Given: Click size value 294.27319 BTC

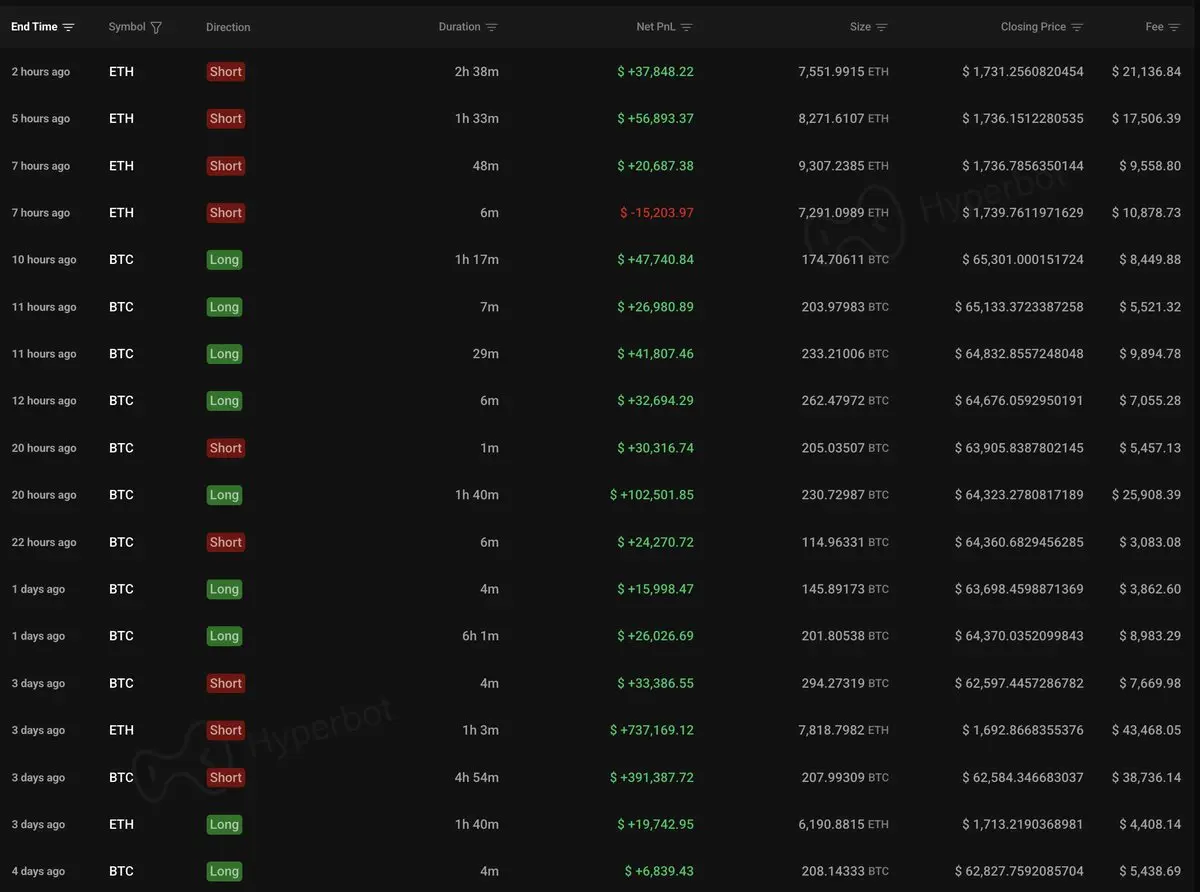Looking at the screenshot, I should coord(845,684).
